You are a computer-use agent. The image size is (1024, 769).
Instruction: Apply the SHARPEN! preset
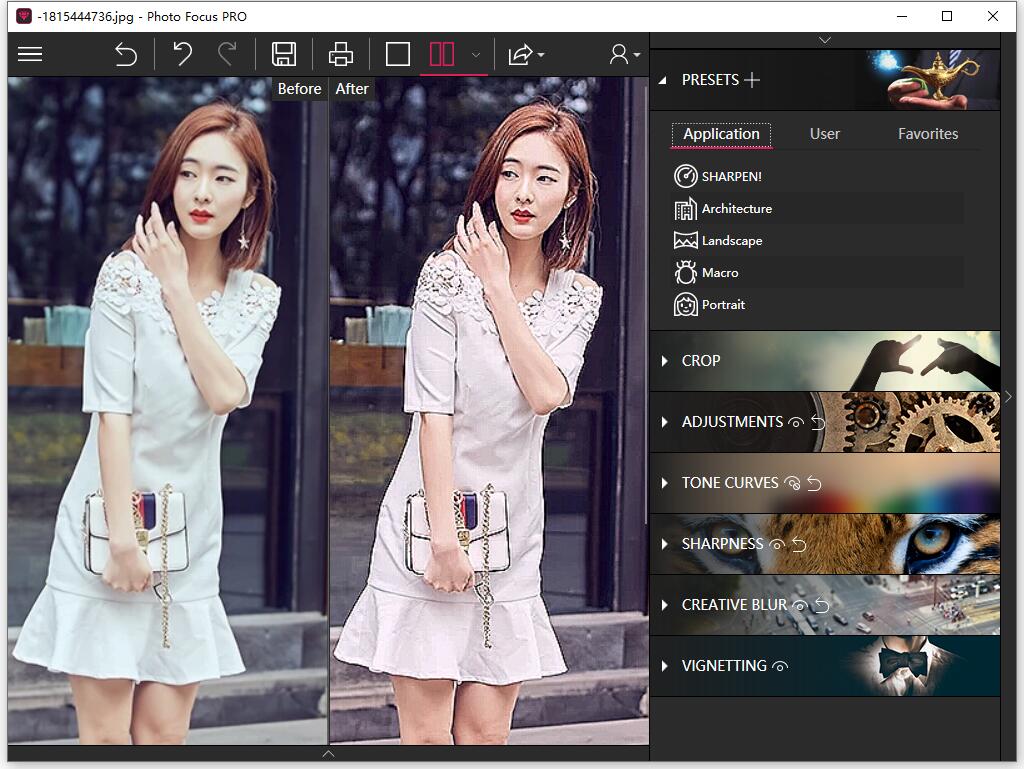(x=730, y=177)
